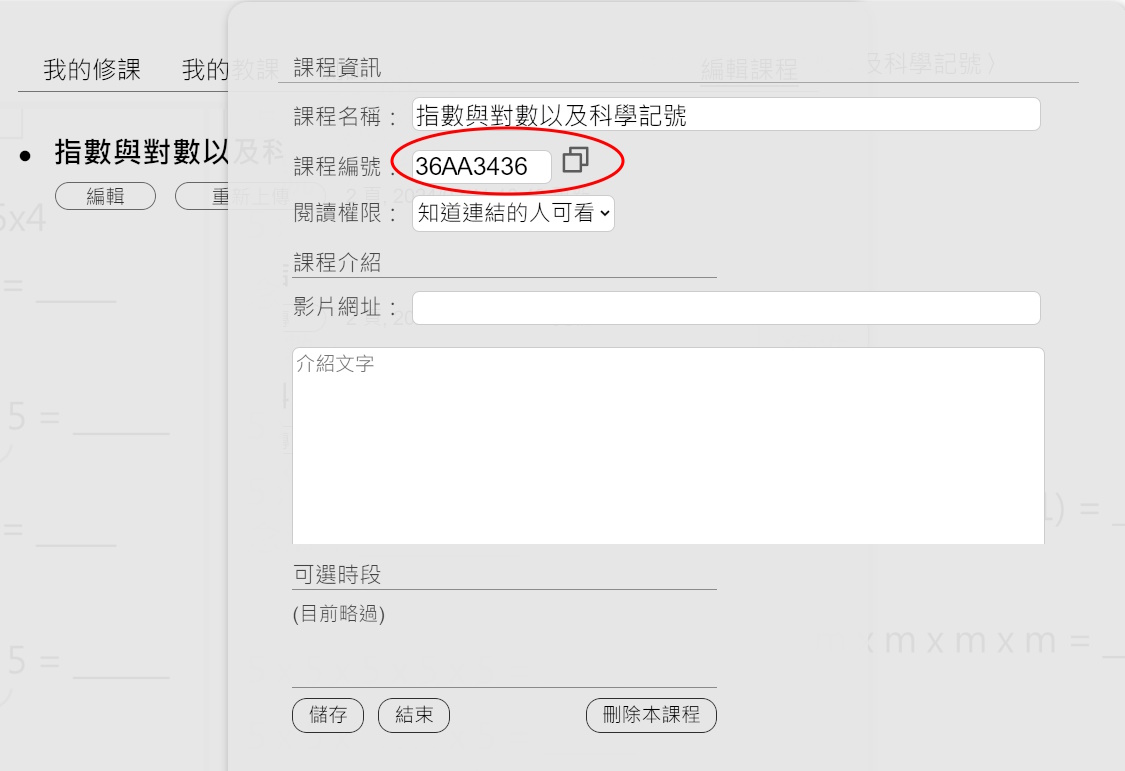The width and height of the screenshot is (1125, 771).
Task: Open the 閱讀權限 dropdown
Action: click(513, 213)
